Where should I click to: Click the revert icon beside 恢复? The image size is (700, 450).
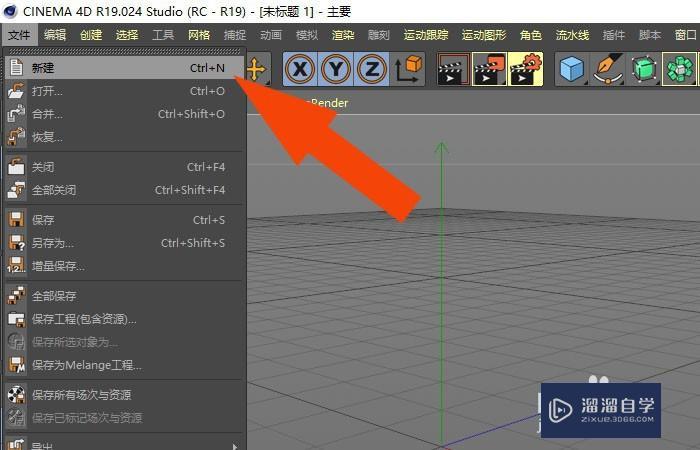pos(16,136)
